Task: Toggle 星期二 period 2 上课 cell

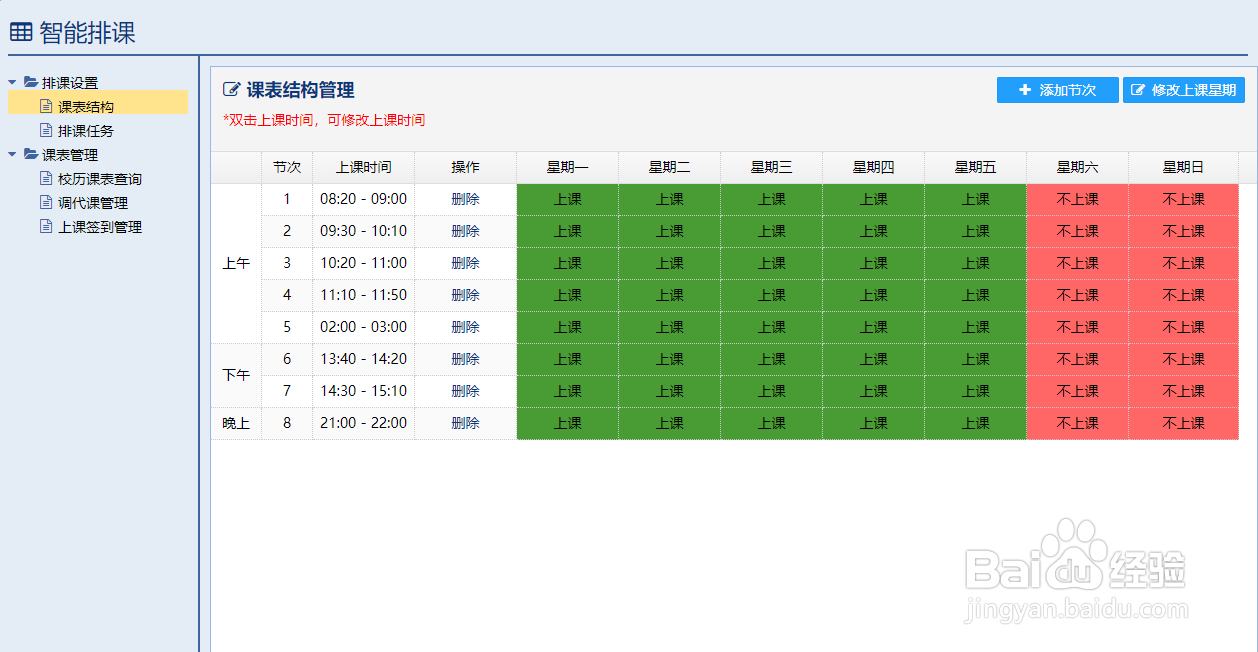Action: (669, 231)
